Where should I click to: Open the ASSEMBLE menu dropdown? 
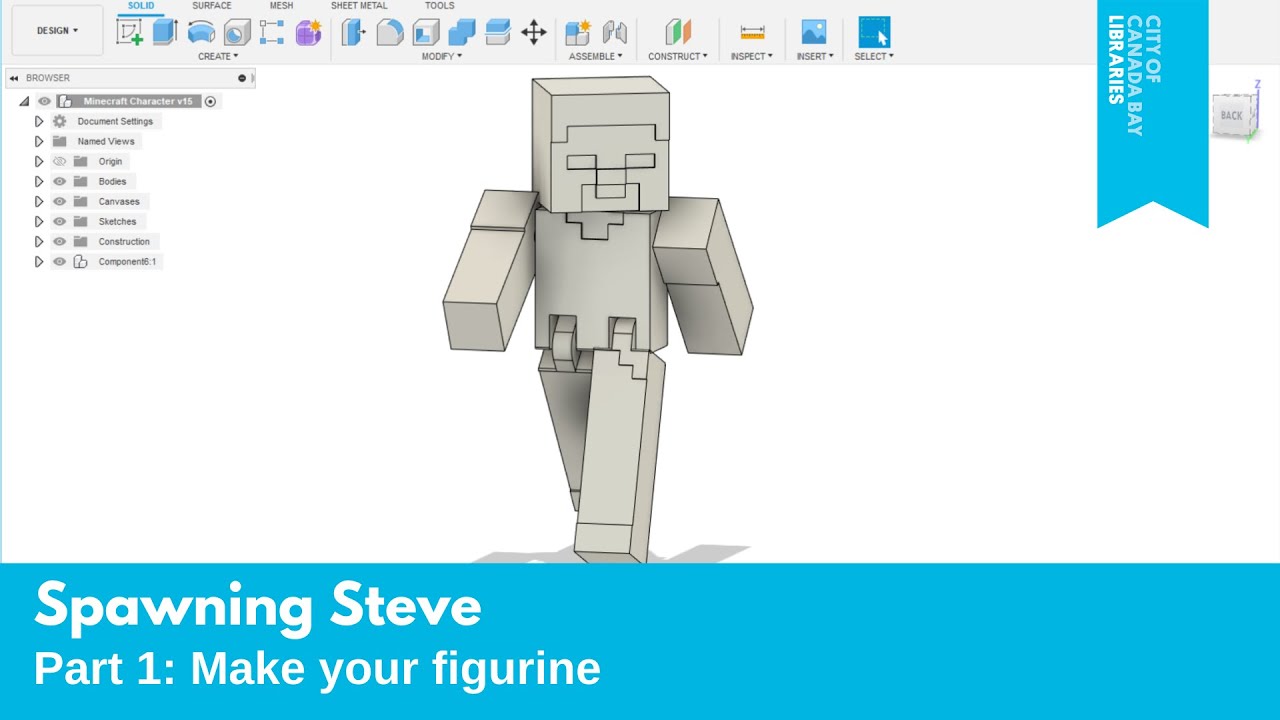click(596, 56)
